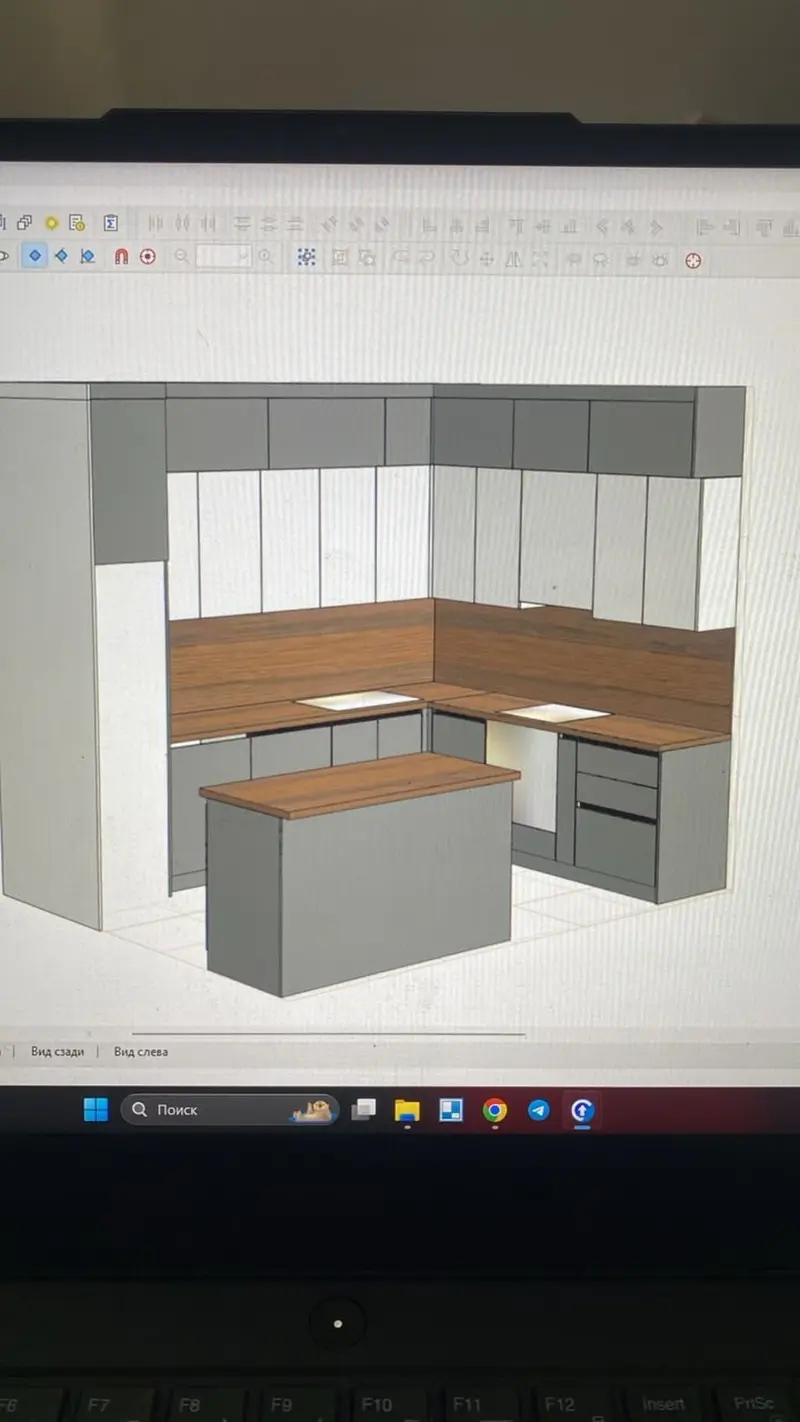The image size is (800, 1422).
Task: Click the zoom out magnifier icon
Action: click(182, 257)
